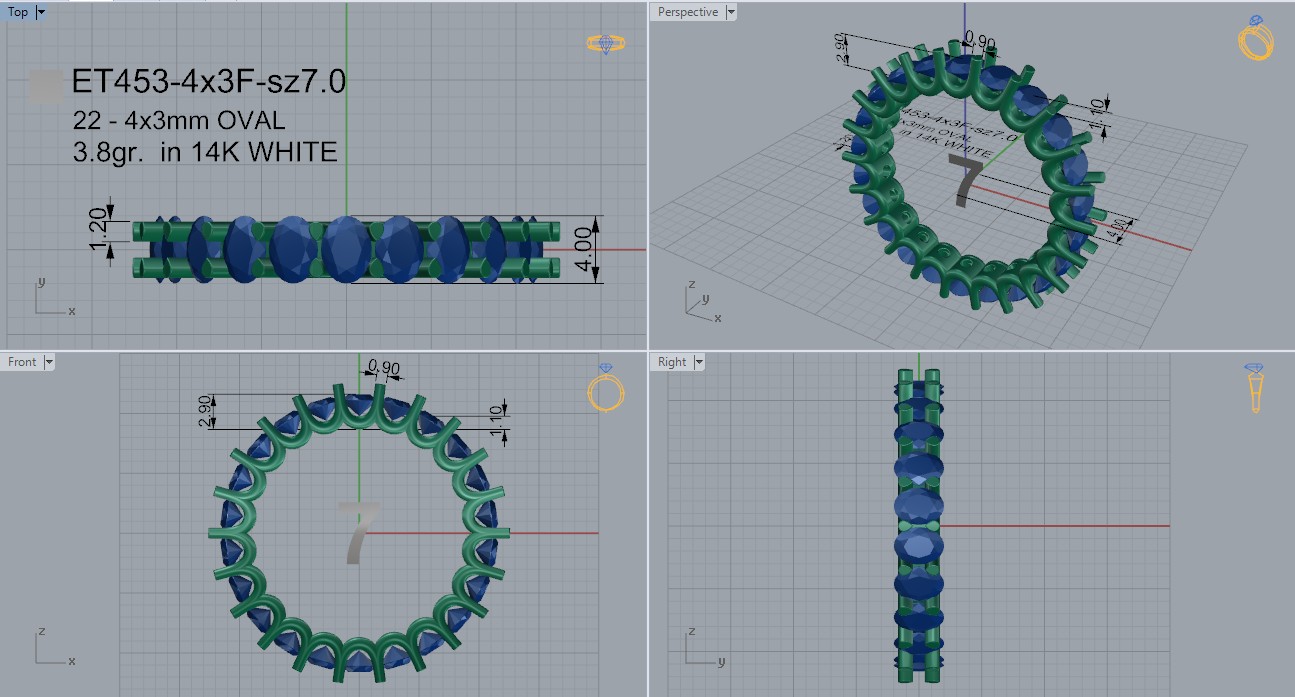Click the gray color square beside ET453 title

click(46, 85)
